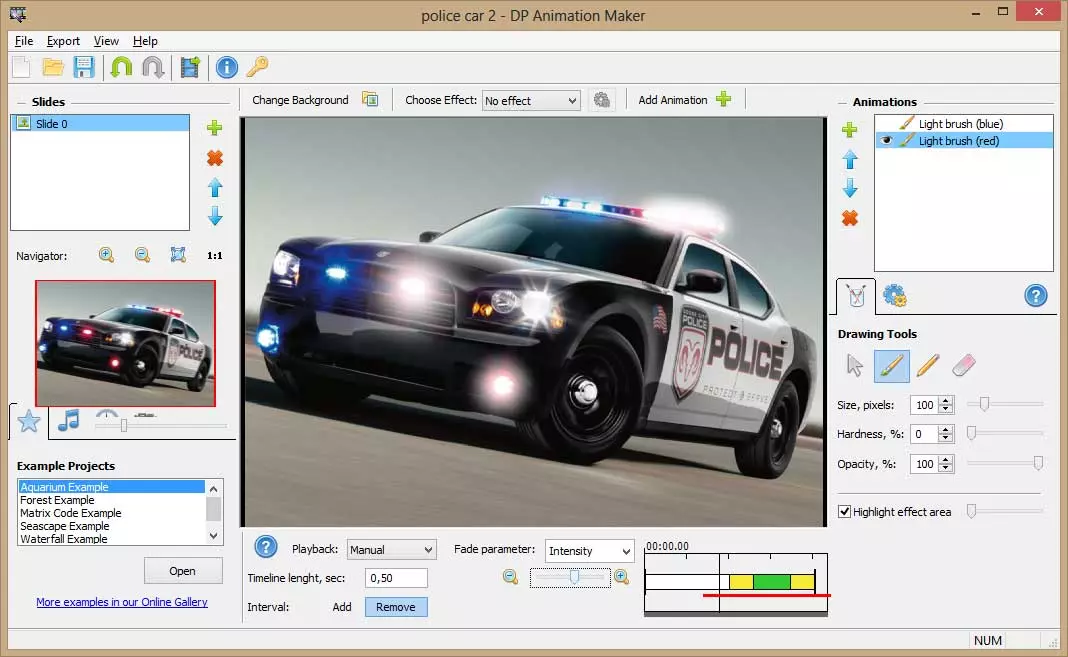
Task: Open playback help question mark icon
Action: tap(266, 547)
